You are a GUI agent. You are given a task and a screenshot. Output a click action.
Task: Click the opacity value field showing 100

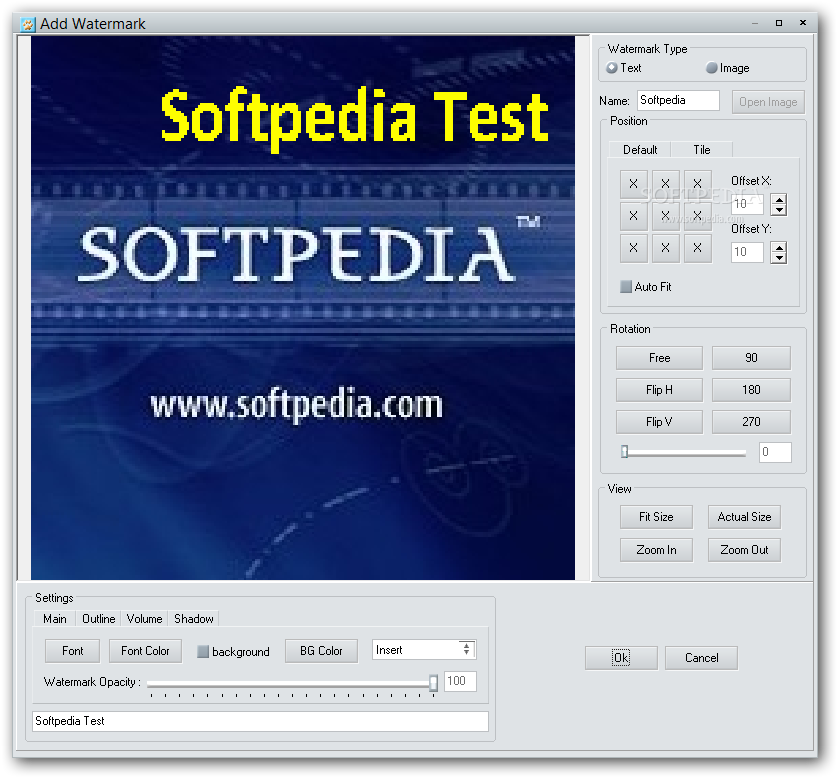(x=460, y=681)
